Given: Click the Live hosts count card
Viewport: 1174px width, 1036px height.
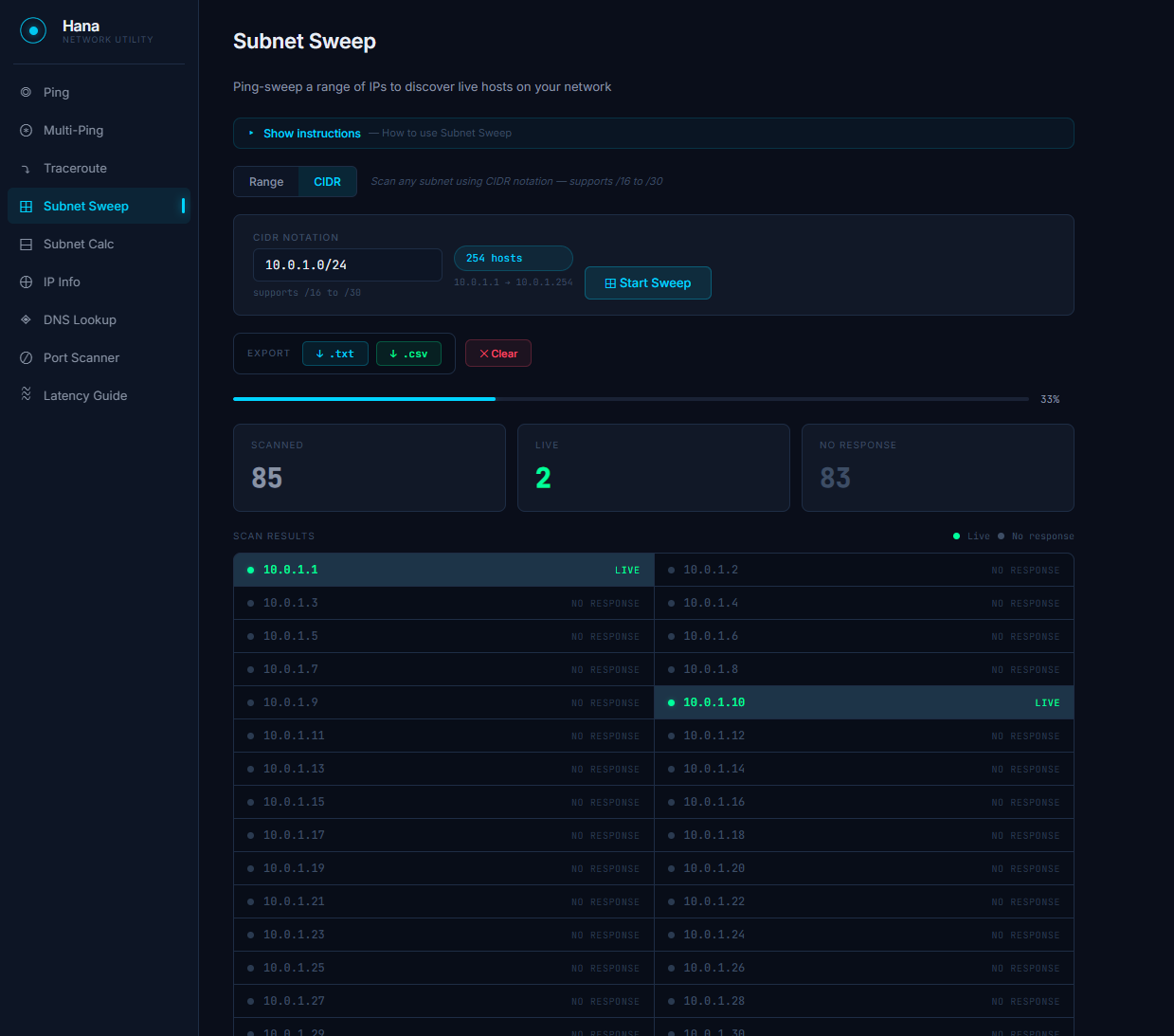Looking at the screenshot, I should point(654,467).
